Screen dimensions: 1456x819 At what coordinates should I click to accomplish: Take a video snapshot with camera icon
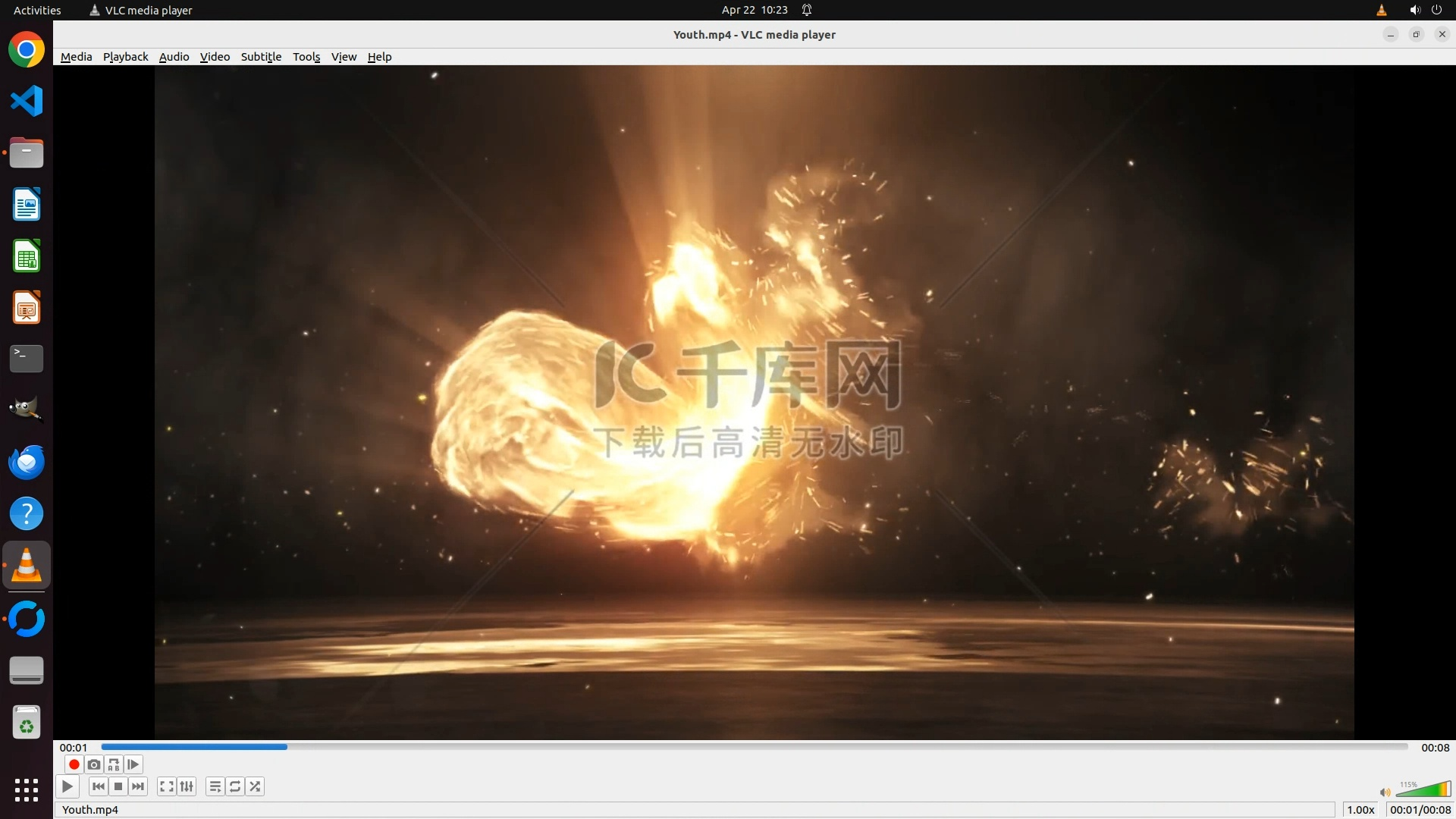pos(93,764)
